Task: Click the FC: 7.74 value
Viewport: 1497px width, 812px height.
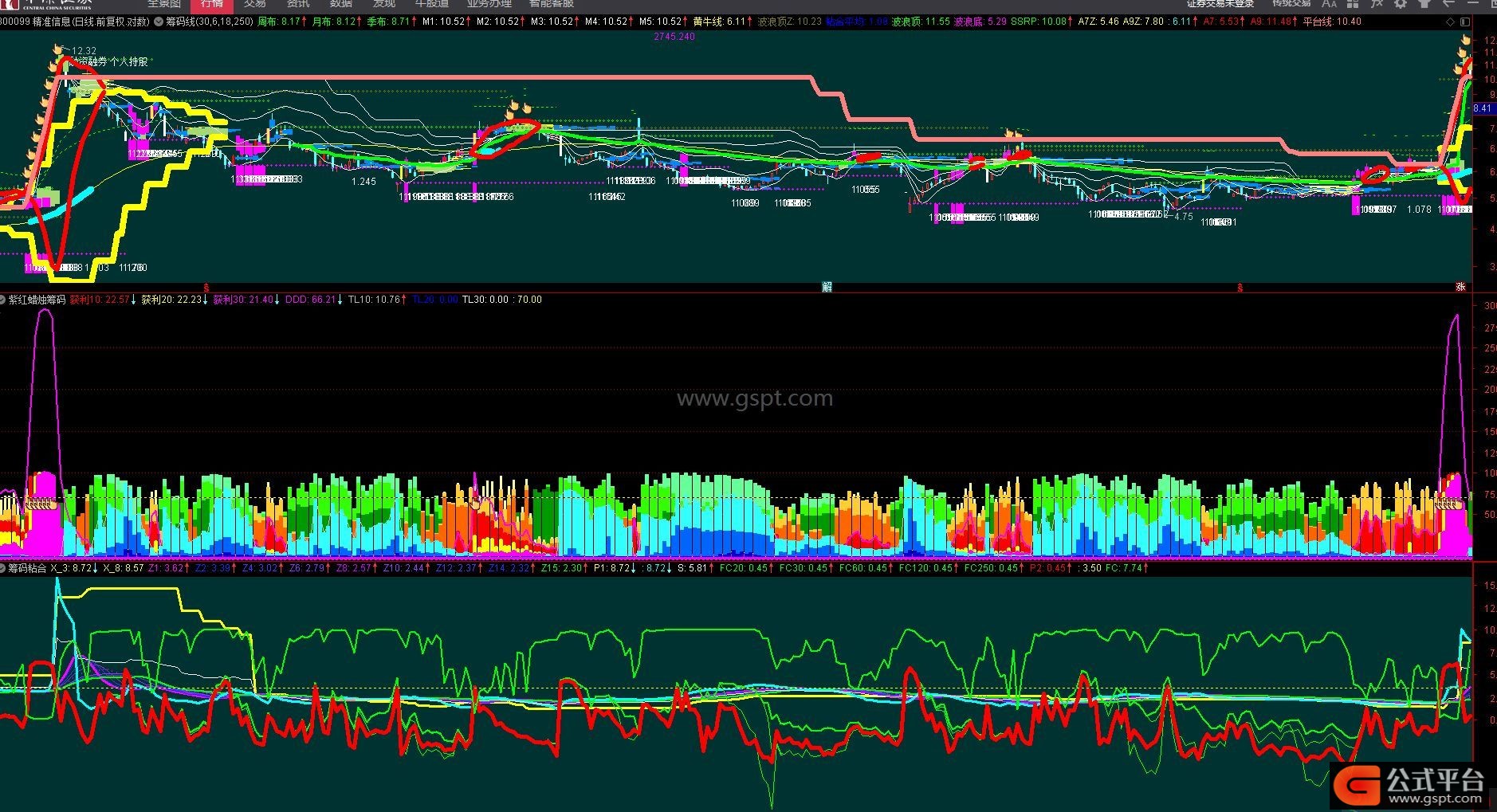Action: [1124, 568]
